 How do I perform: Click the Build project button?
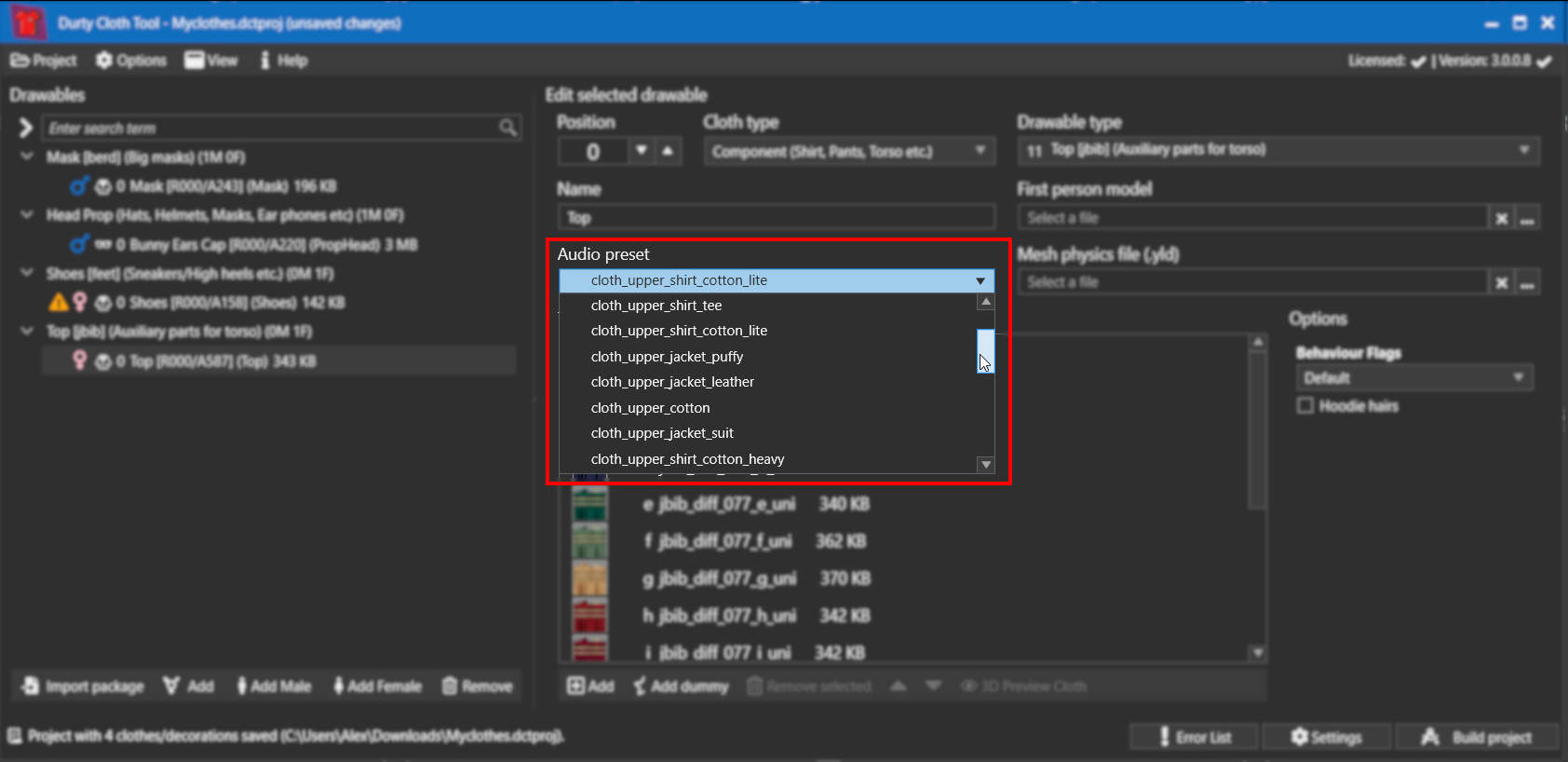click(x=1477, y=737)
